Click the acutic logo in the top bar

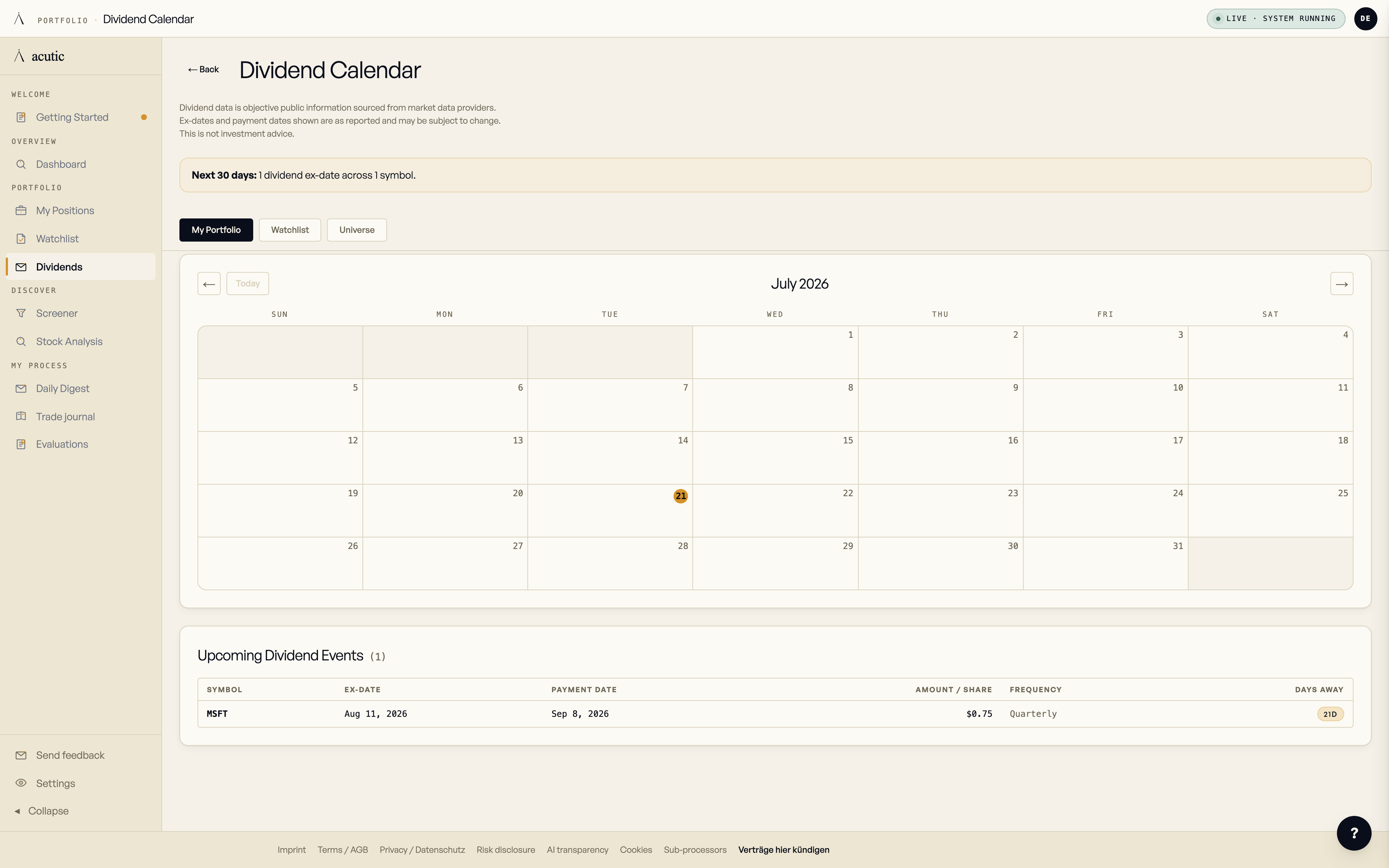tap(19, 19)
